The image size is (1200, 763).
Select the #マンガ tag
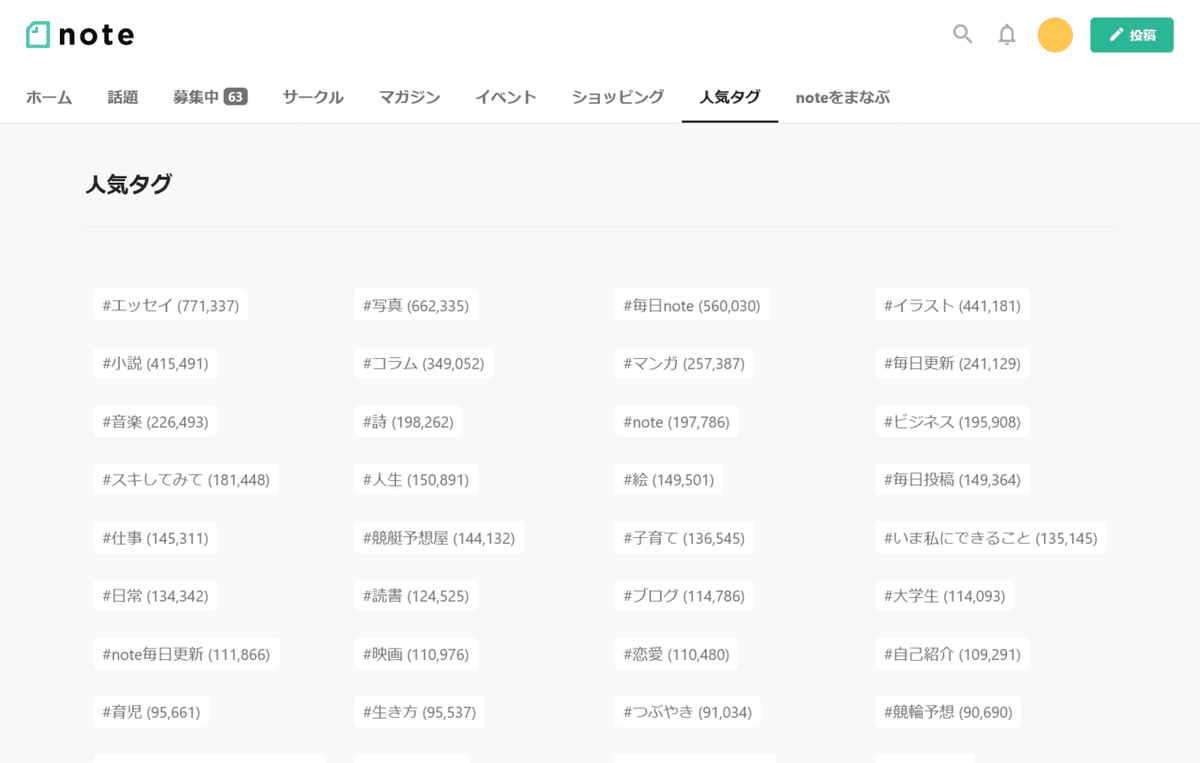[x=684, y=363]
